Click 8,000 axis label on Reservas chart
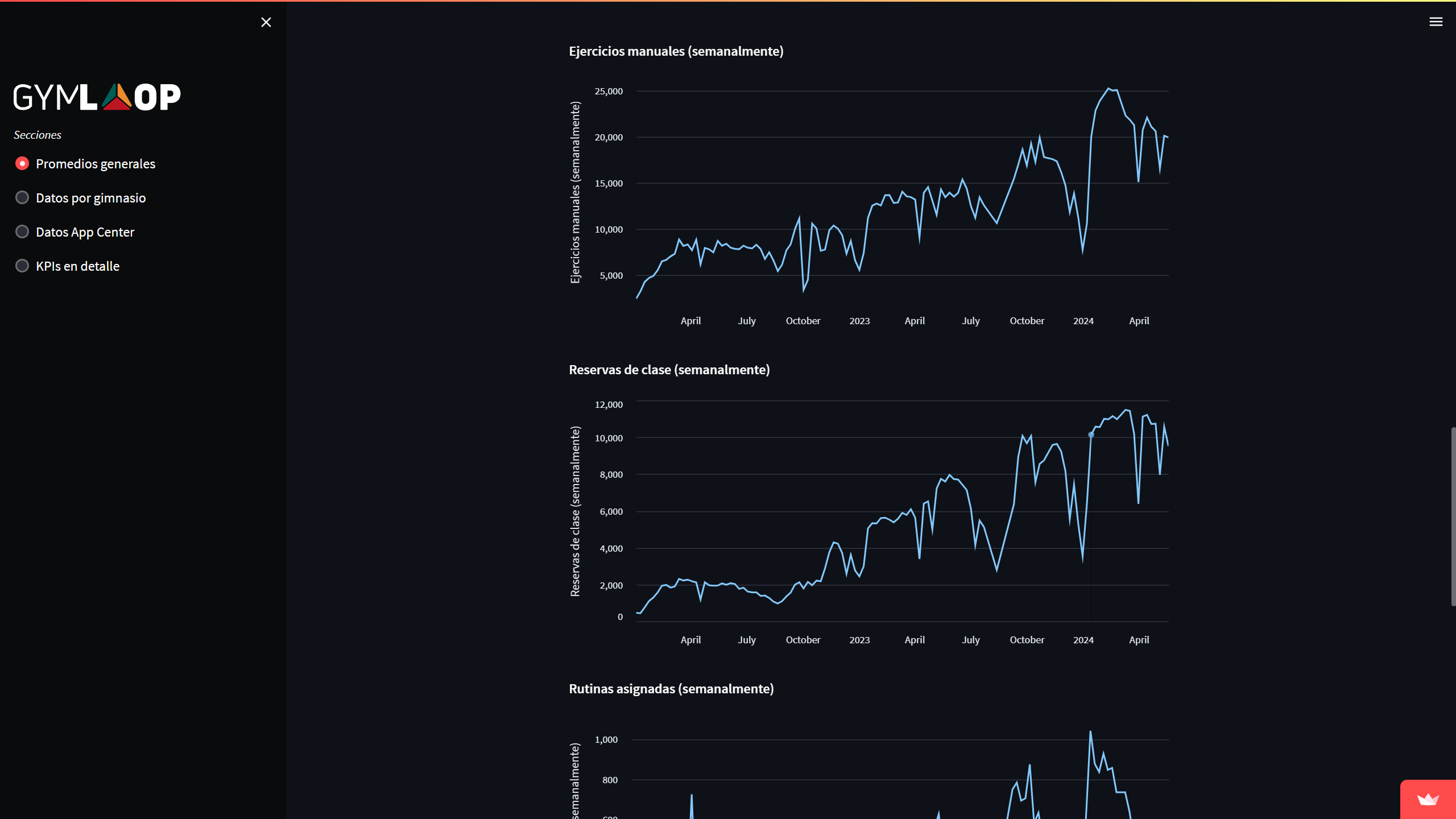 click(x=611, y=474)
